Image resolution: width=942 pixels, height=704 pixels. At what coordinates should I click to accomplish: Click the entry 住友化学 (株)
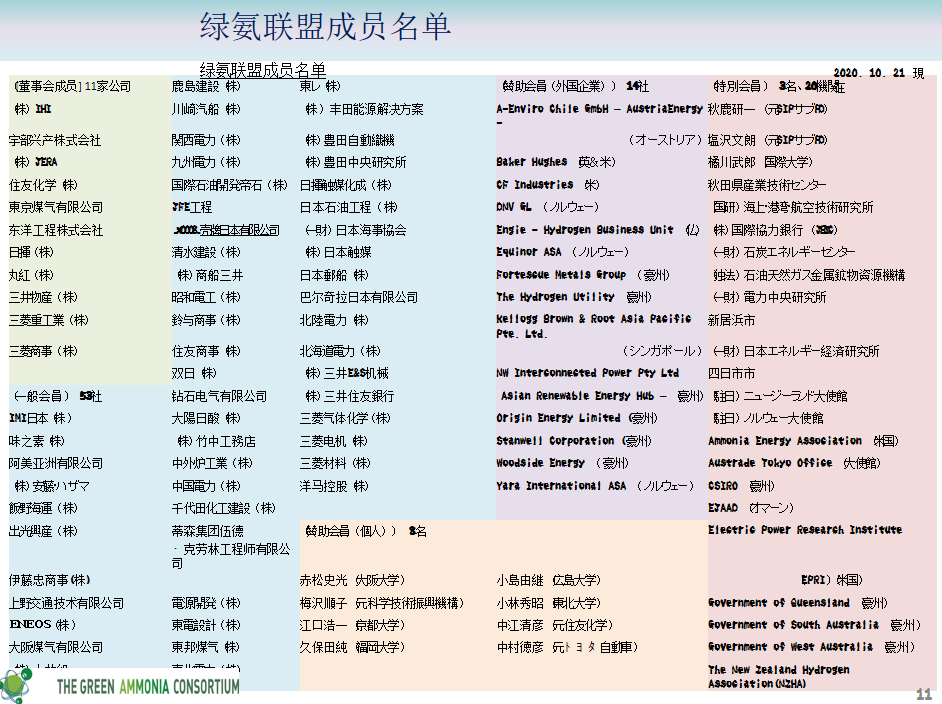[x=43, y=185]
